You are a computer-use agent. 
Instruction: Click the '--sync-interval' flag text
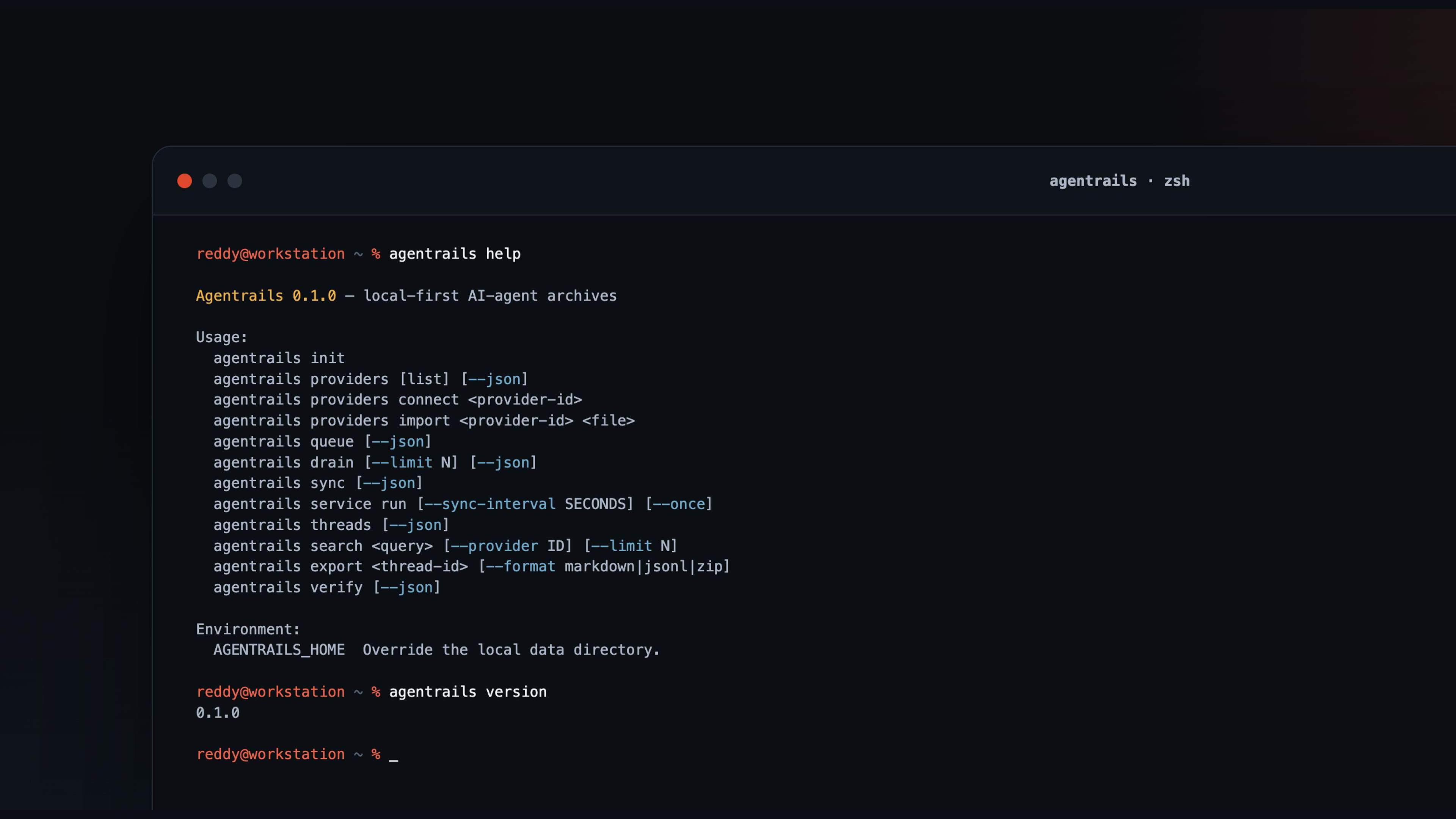click(x=490, y=504)
